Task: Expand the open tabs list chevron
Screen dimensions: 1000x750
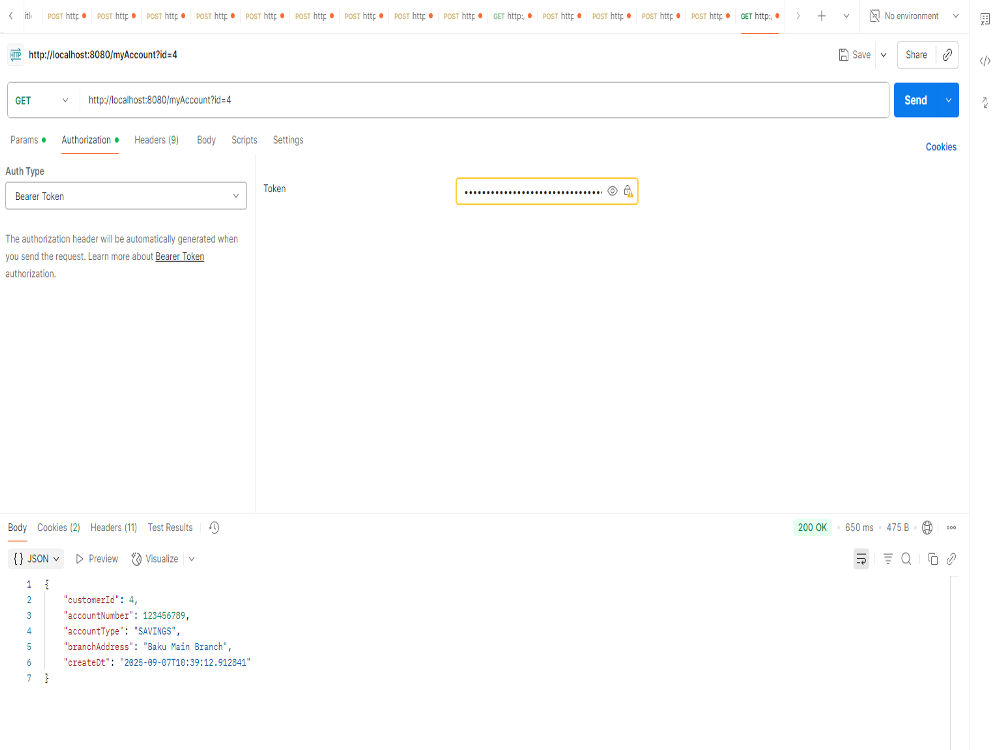Action: [x=846, y=16]
